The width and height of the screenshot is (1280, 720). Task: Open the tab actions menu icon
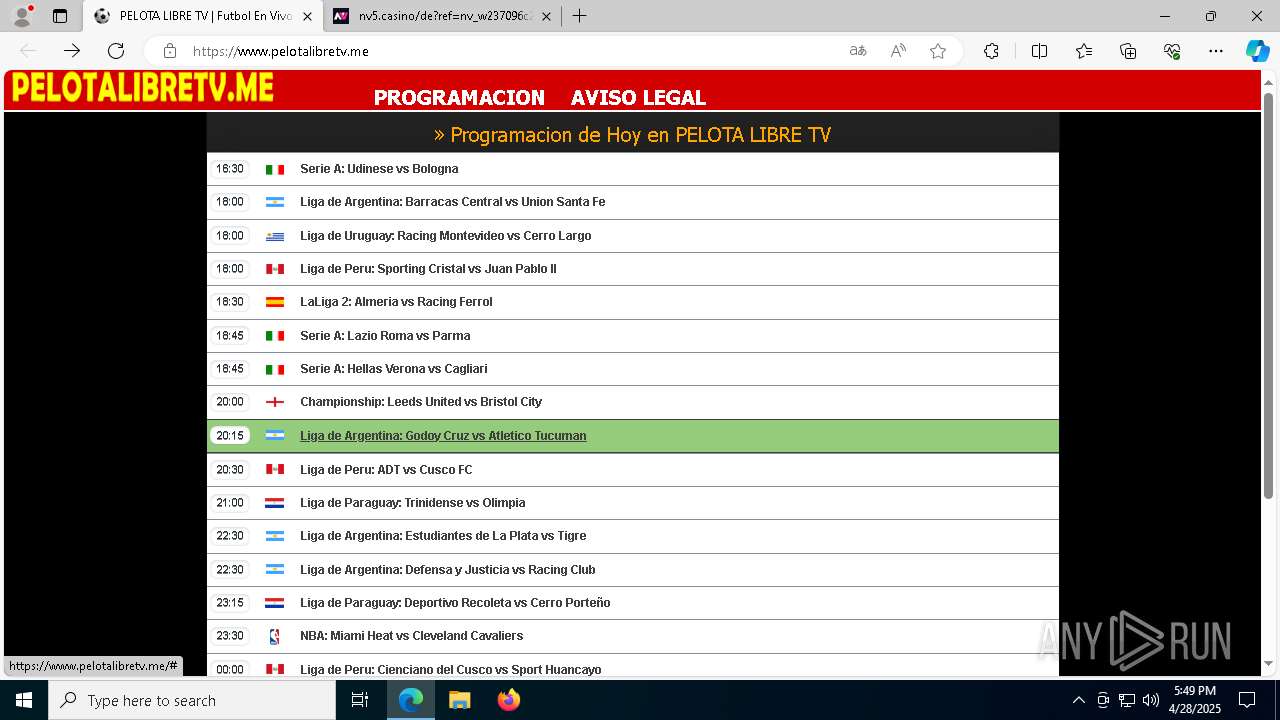(60, 16)
